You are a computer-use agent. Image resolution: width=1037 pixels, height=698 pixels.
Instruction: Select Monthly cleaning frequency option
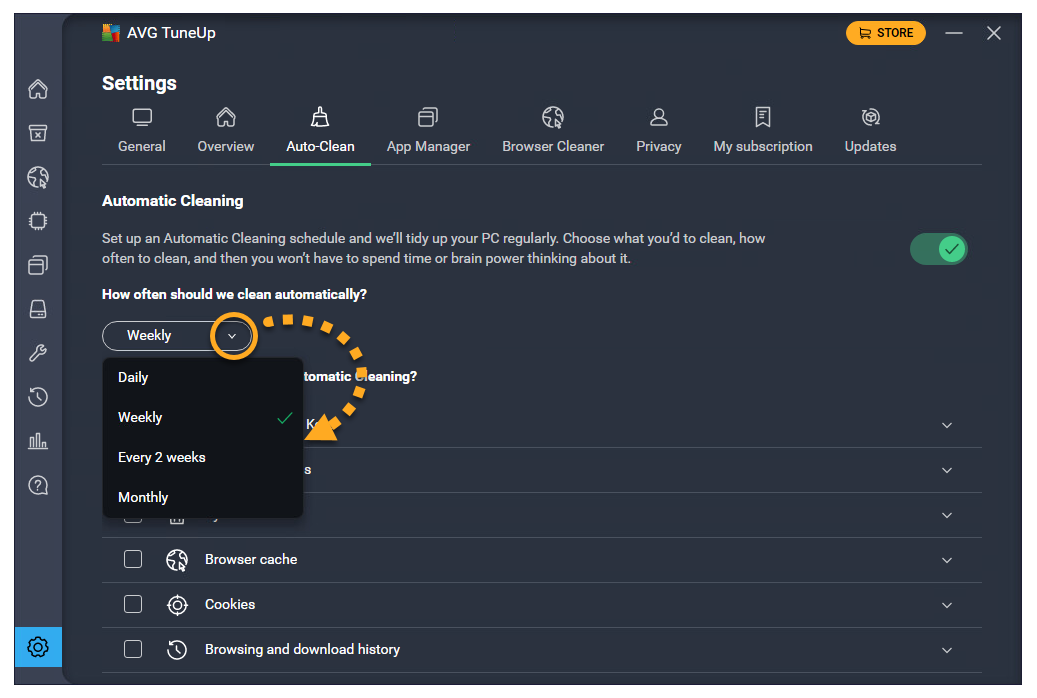click(x=143, y=497)
